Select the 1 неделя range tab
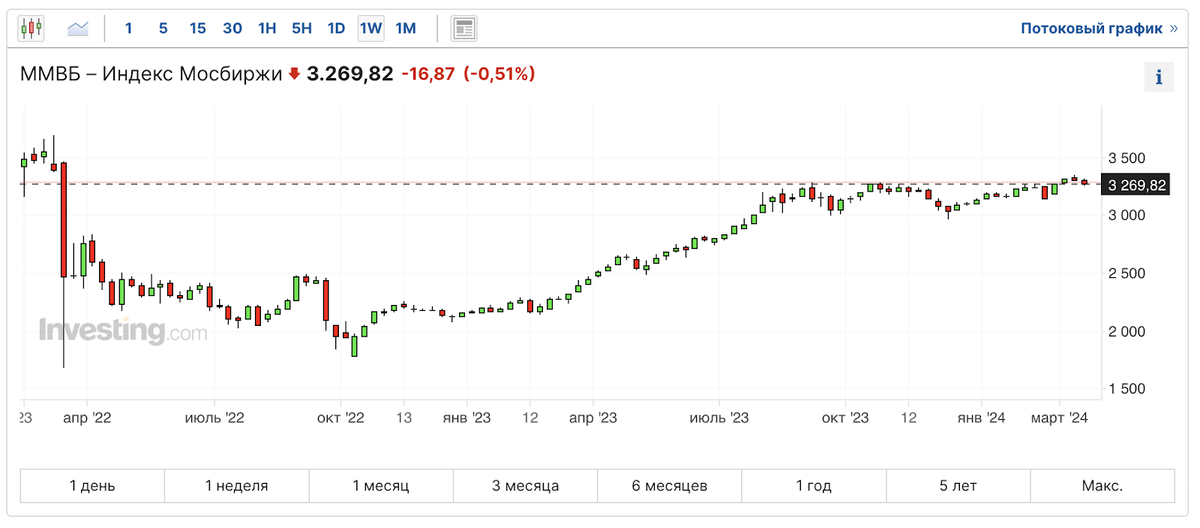 [237, 486]
